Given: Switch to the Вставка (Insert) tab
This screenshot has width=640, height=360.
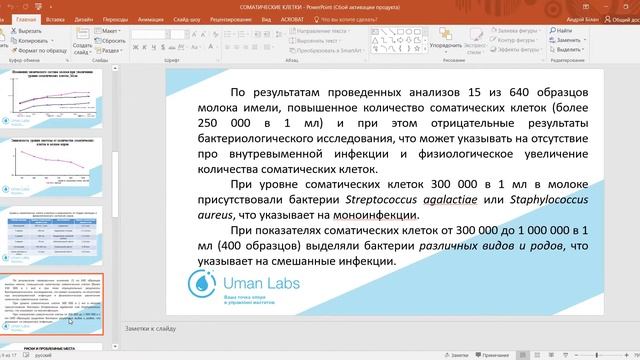Looking at the screenshot, I should click(55, 19).
